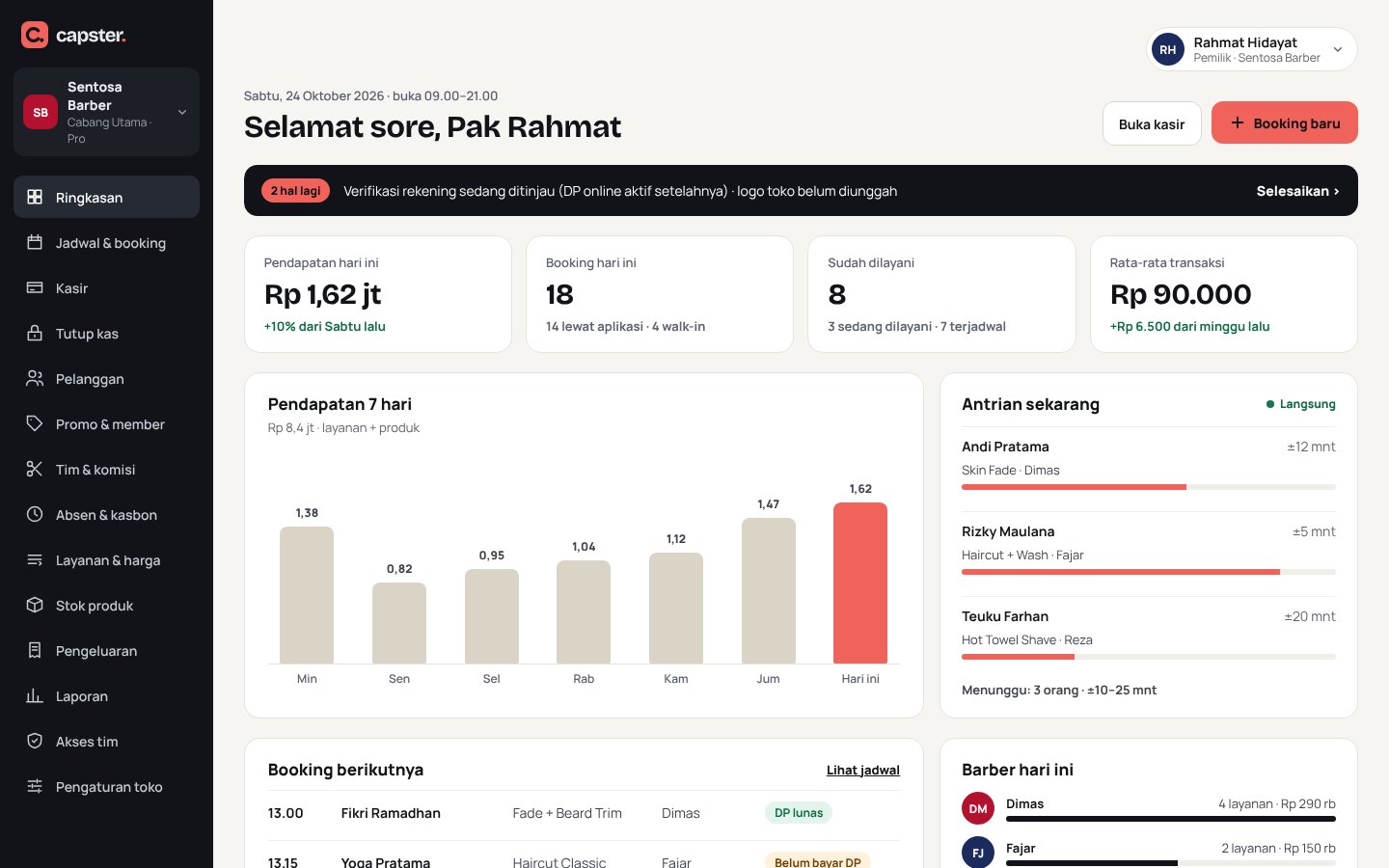Go to Layanan & harga menu

click(106, 560)
